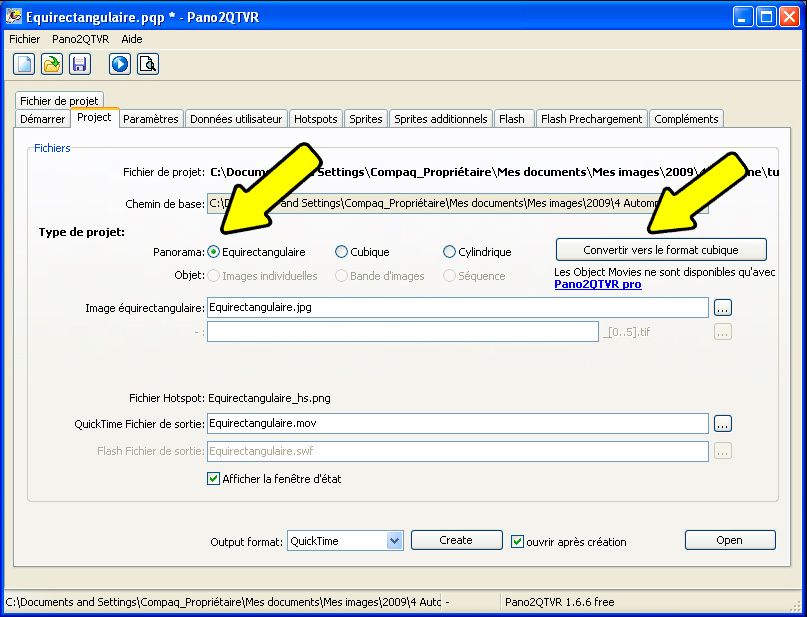
Task: Click the blue Create/Play toolbar icon
Action: click(x=120, y=65)
